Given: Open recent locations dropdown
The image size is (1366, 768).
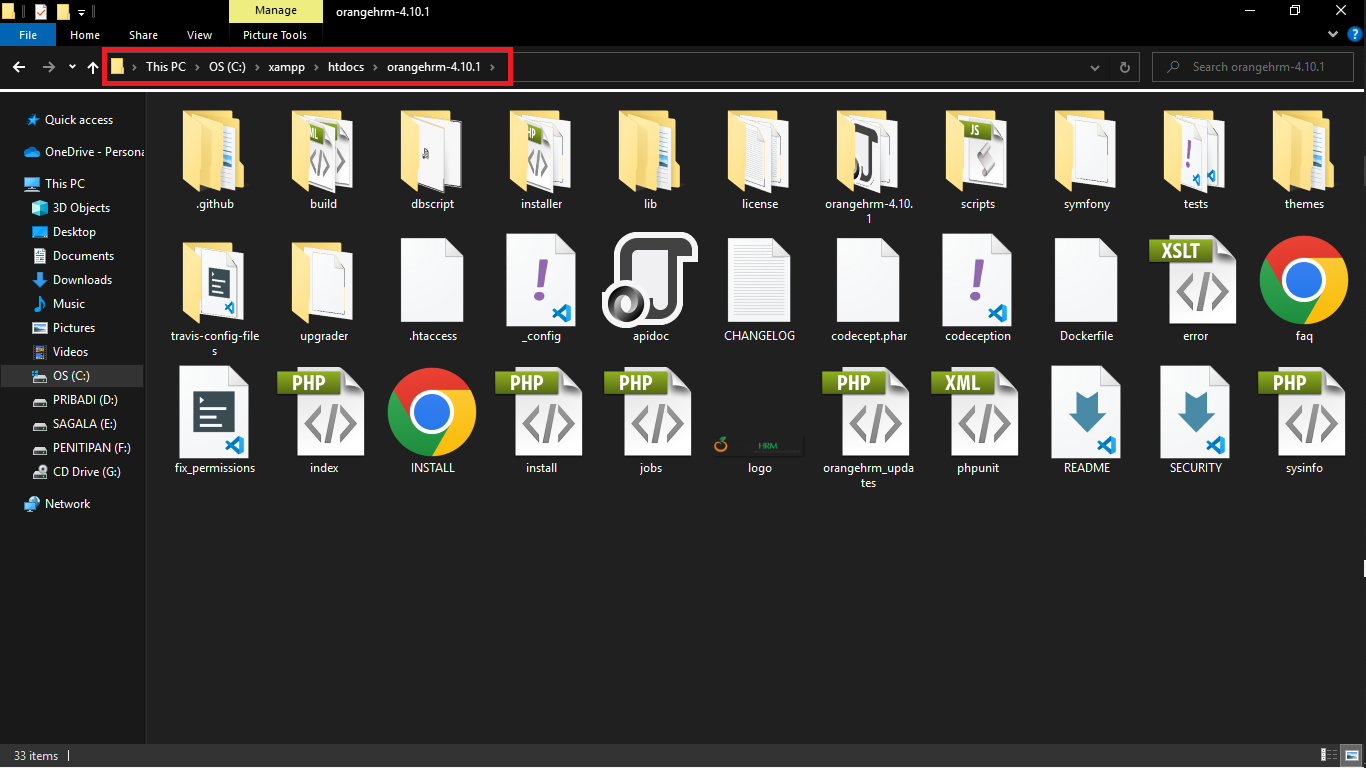Looking at the screenshot, I should click(x=72, y=67).
